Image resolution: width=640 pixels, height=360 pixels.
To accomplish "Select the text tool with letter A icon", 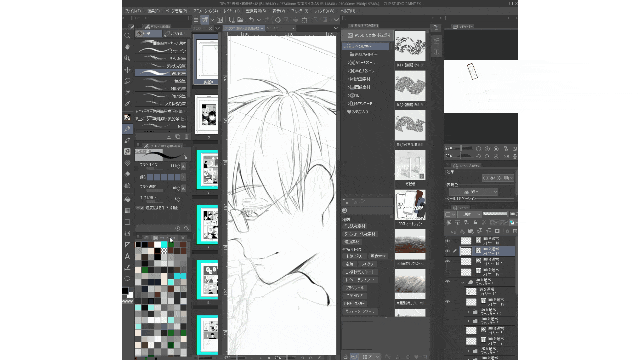I will pyautogui.click(x=127, y=256).
